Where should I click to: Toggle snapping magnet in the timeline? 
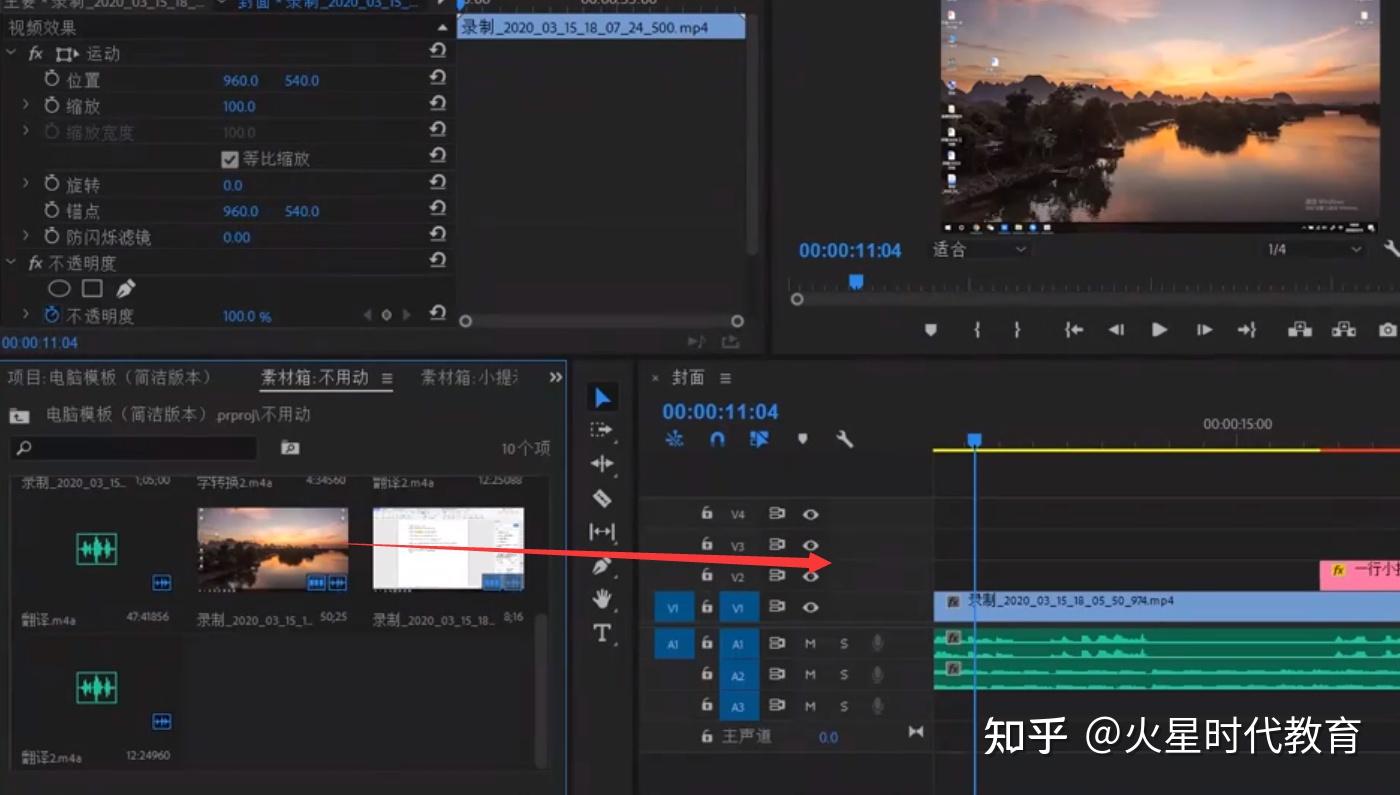[x=716, y=438]
